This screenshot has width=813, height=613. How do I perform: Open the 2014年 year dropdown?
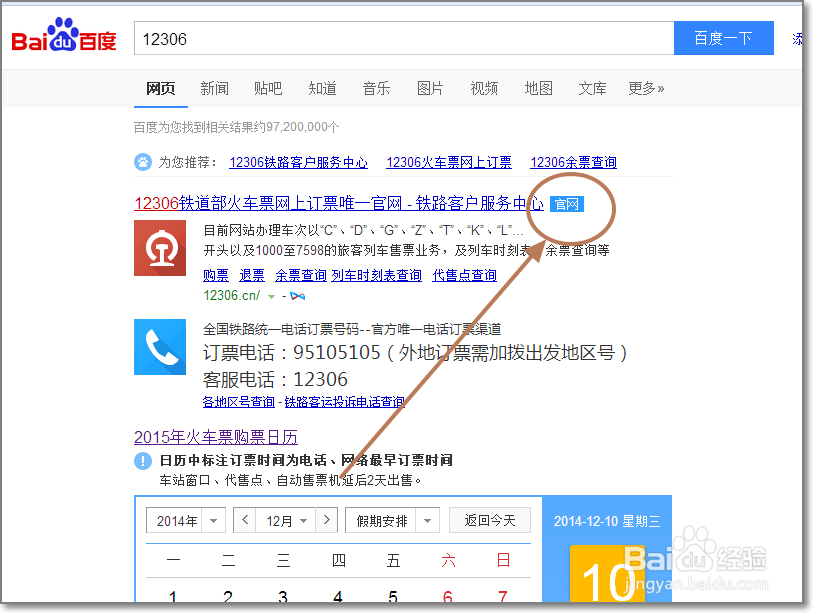pyautogui.click(x=185, y=520)
